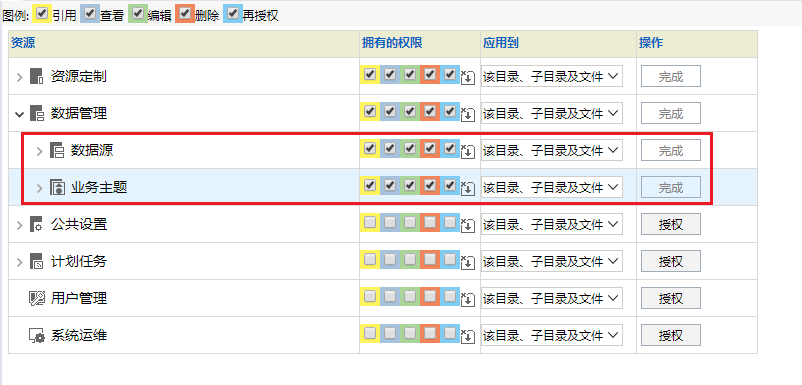Click clear-permissions icon in 资源定制 row
802x385 pixels.
(468, 77)
